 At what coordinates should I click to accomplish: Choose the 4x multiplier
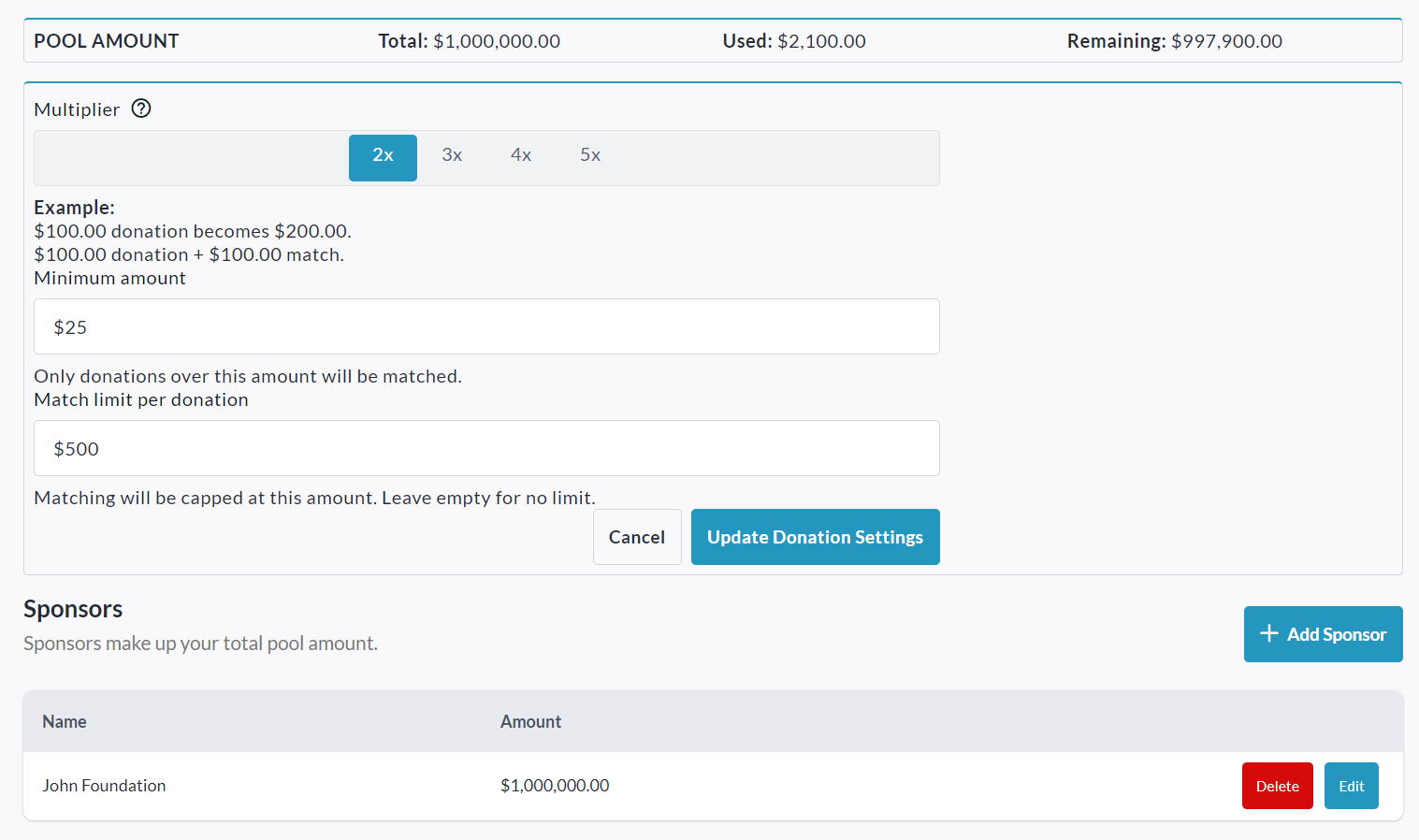[521, 156]
